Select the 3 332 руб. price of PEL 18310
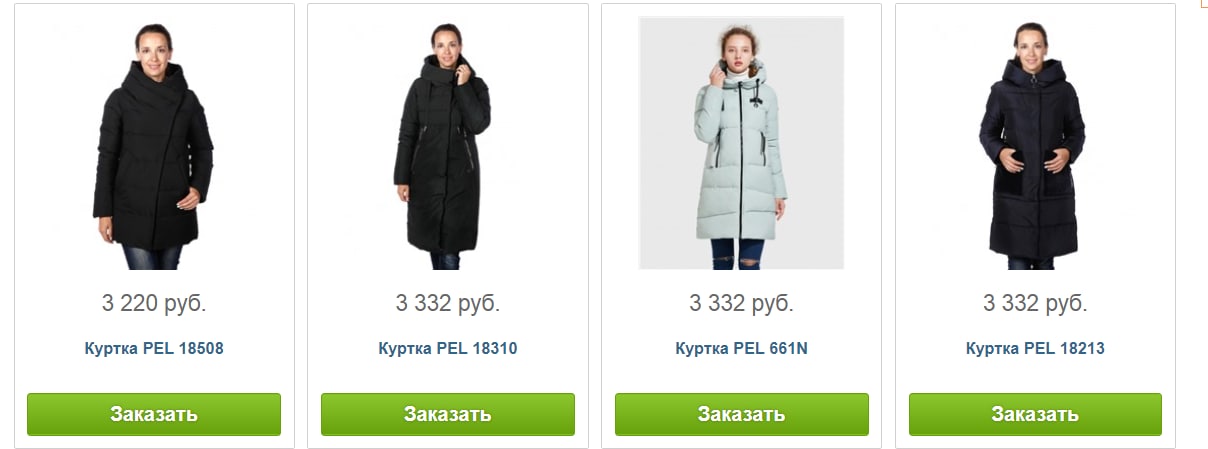Image resolution: width=1208 pixels, height=449 pixels. [x=448, y=302]
